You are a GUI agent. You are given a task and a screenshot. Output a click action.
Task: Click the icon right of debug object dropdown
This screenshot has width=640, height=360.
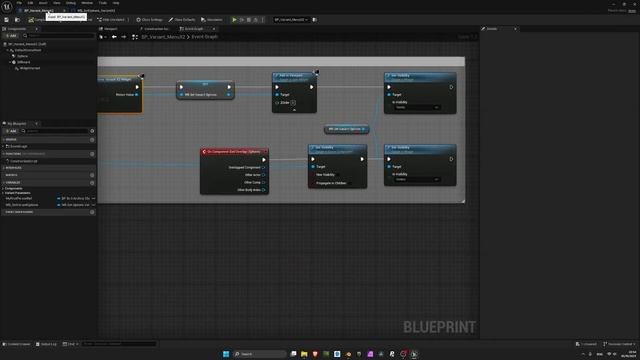315,20
